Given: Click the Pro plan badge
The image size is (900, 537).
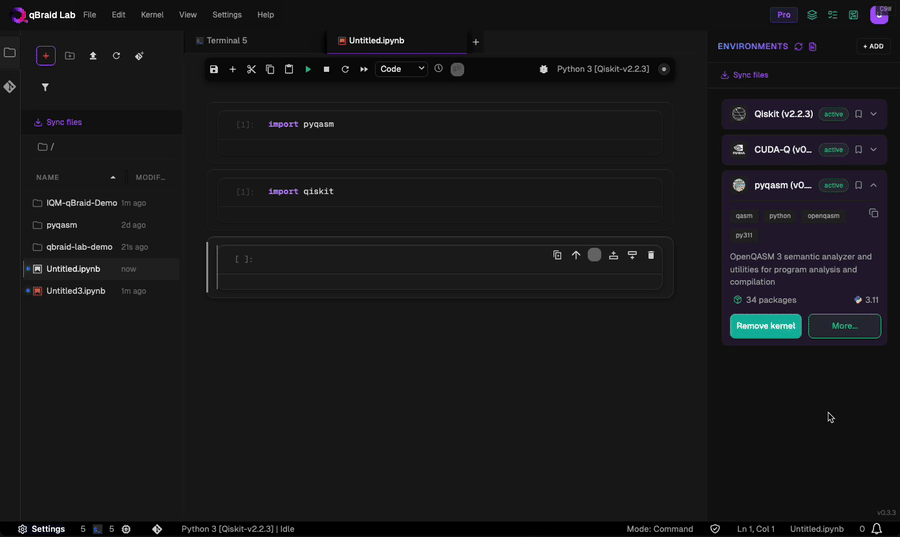Looking at the screenshot, I should tap(783, 15).
